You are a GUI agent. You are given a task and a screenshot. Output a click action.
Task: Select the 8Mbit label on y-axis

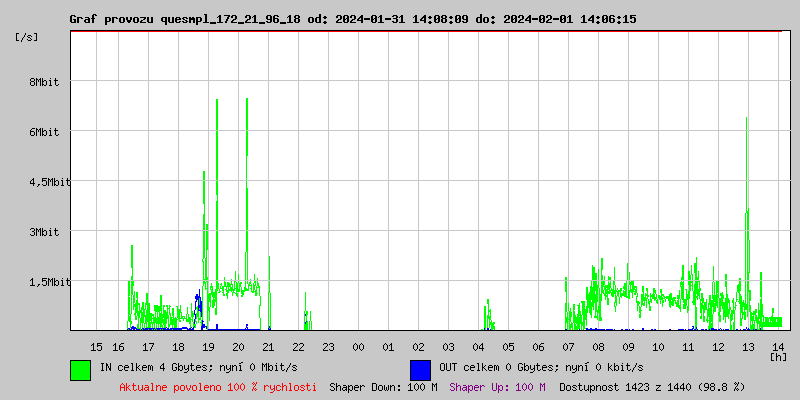pos(44,82)
